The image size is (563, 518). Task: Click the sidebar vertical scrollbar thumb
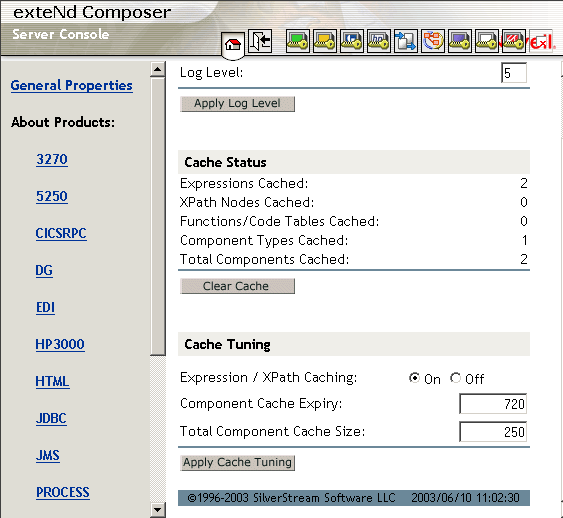[x=158, y=216]
